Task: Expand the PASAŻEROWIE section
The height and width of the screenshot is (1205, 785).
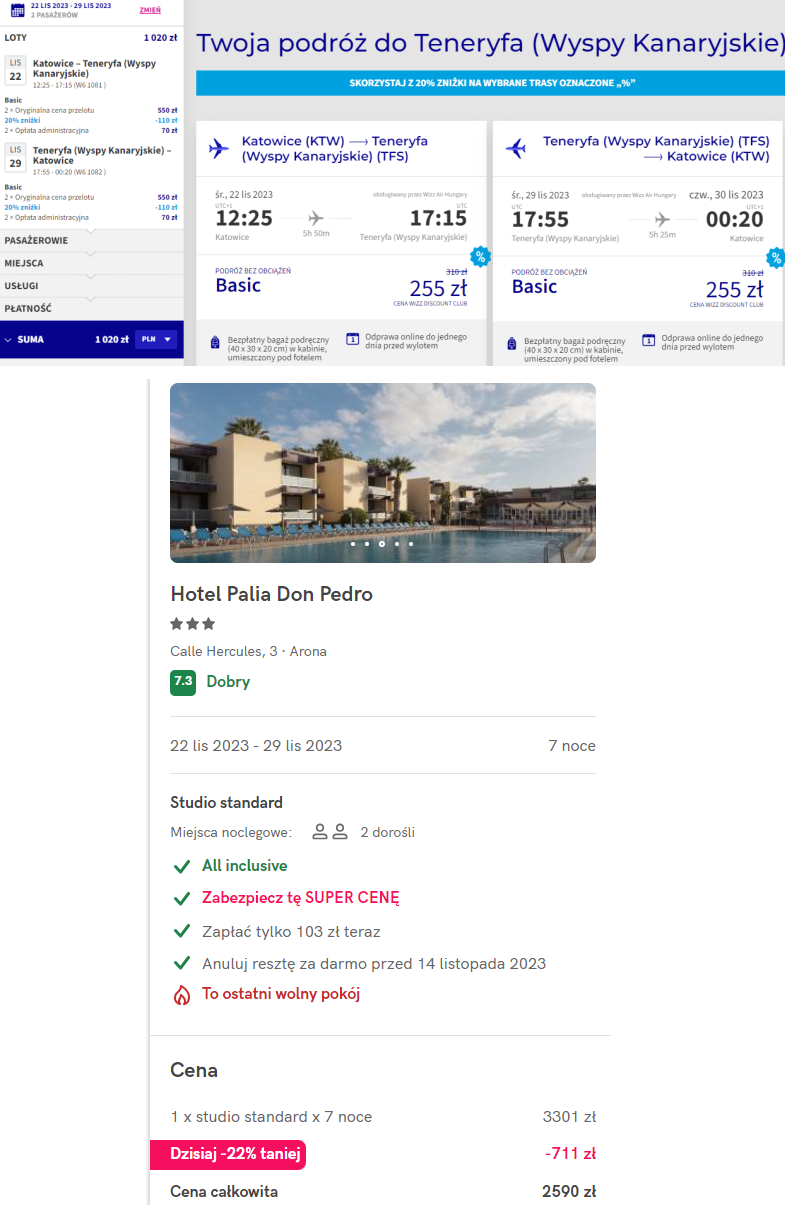Action: [x=92, y=241]
